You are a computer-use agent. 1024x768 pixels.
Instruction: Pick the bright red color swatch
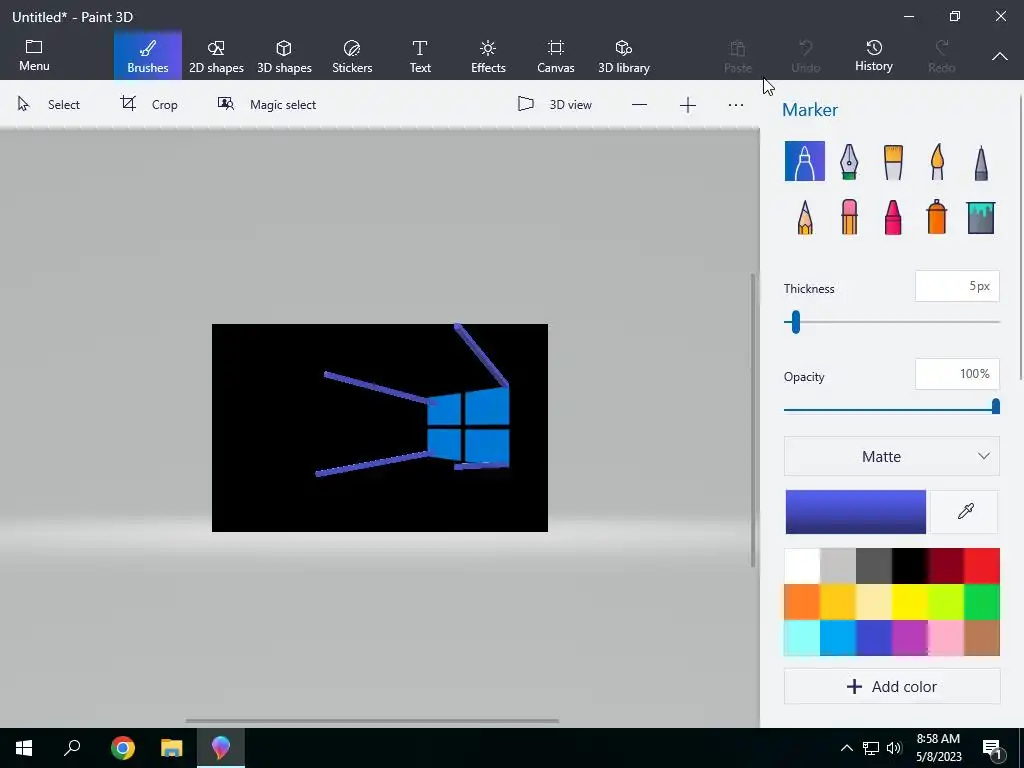click(982, 566)
